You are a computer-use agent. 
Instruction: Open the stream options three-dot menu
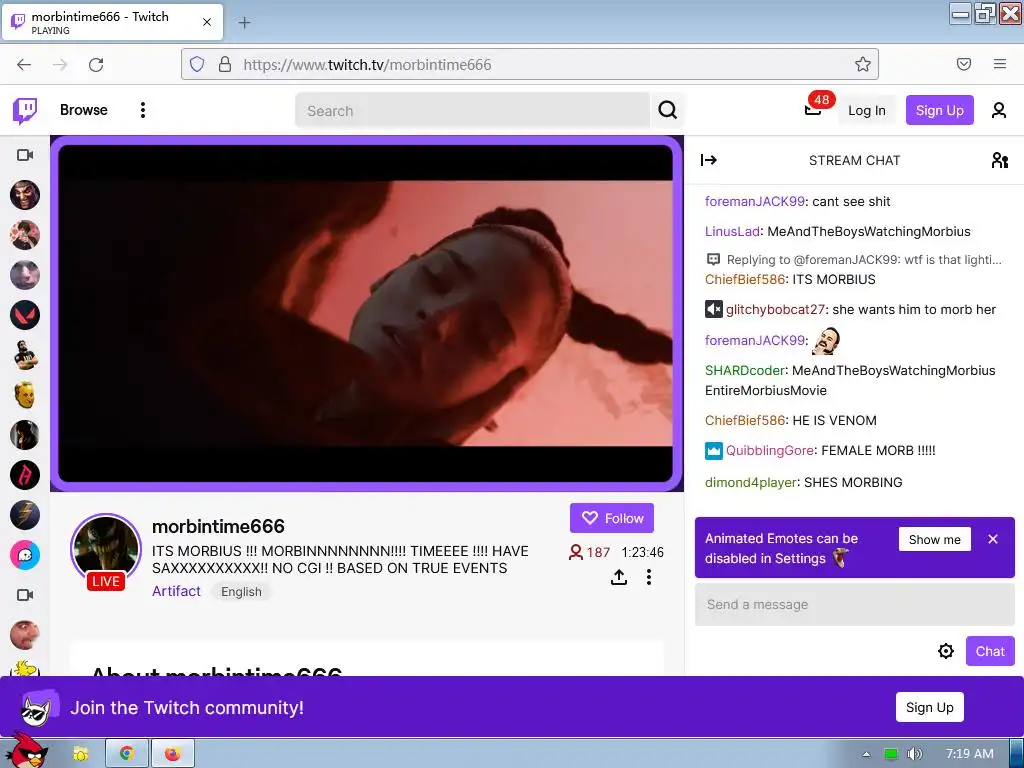[648, 577]
